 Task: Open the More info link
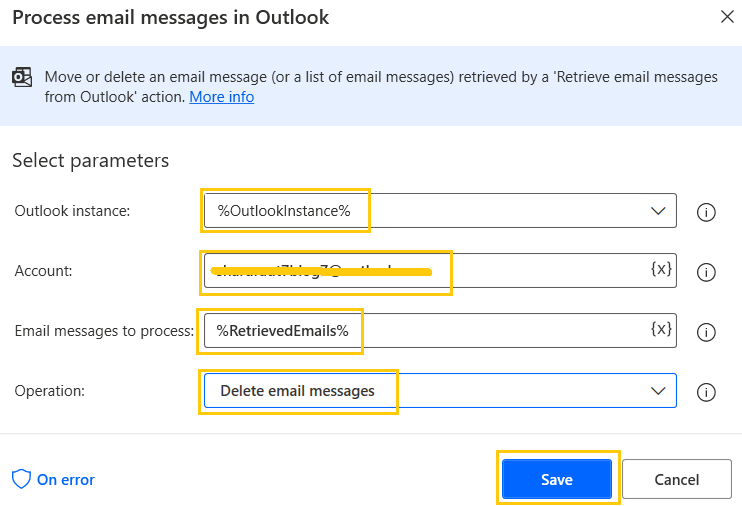[x=221, y=97]
